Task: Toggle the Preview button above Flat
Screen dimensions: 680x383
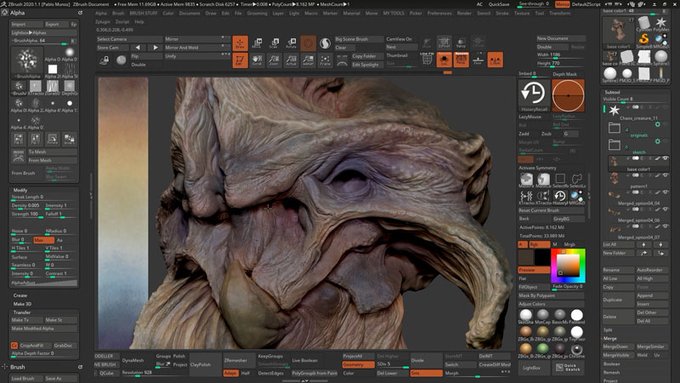Action: click(x=534, y=270)
